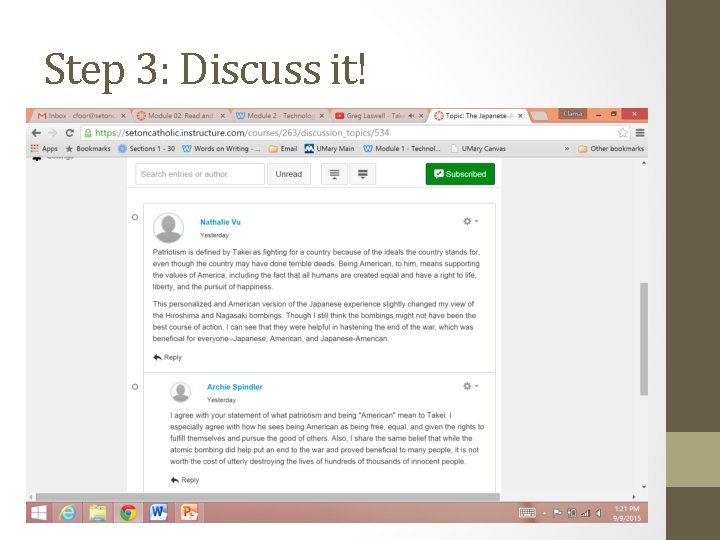Open File Explorer from the taskbar
The width and height of the screenshot is (720, 540).
(x=98, y=512)
